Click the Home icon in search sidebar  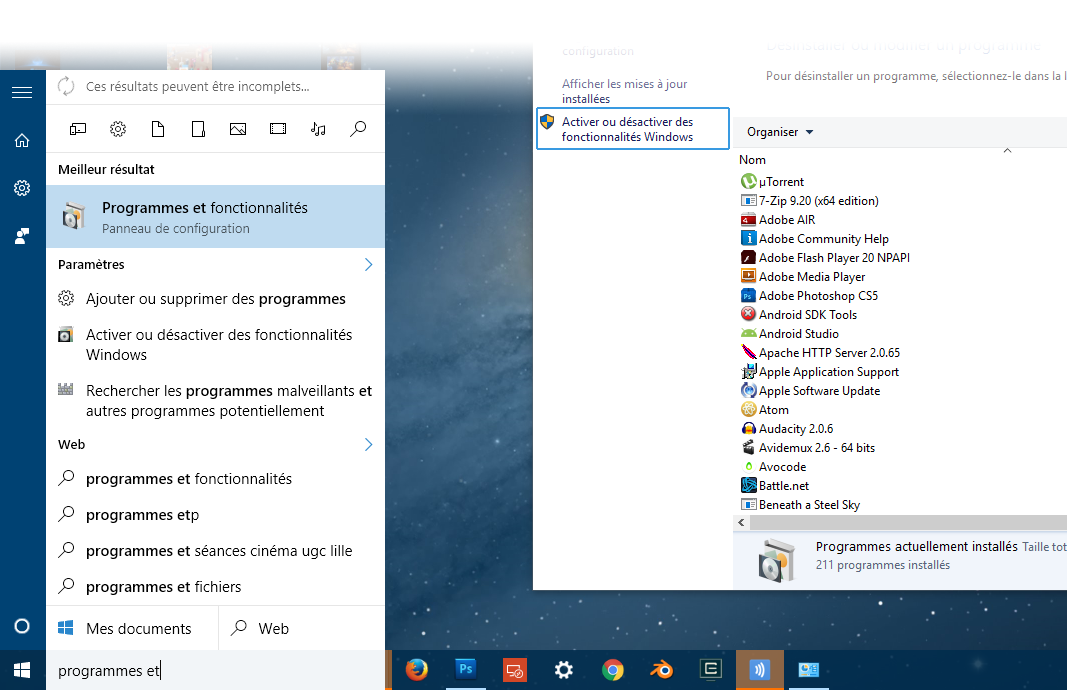click(22, 141)
